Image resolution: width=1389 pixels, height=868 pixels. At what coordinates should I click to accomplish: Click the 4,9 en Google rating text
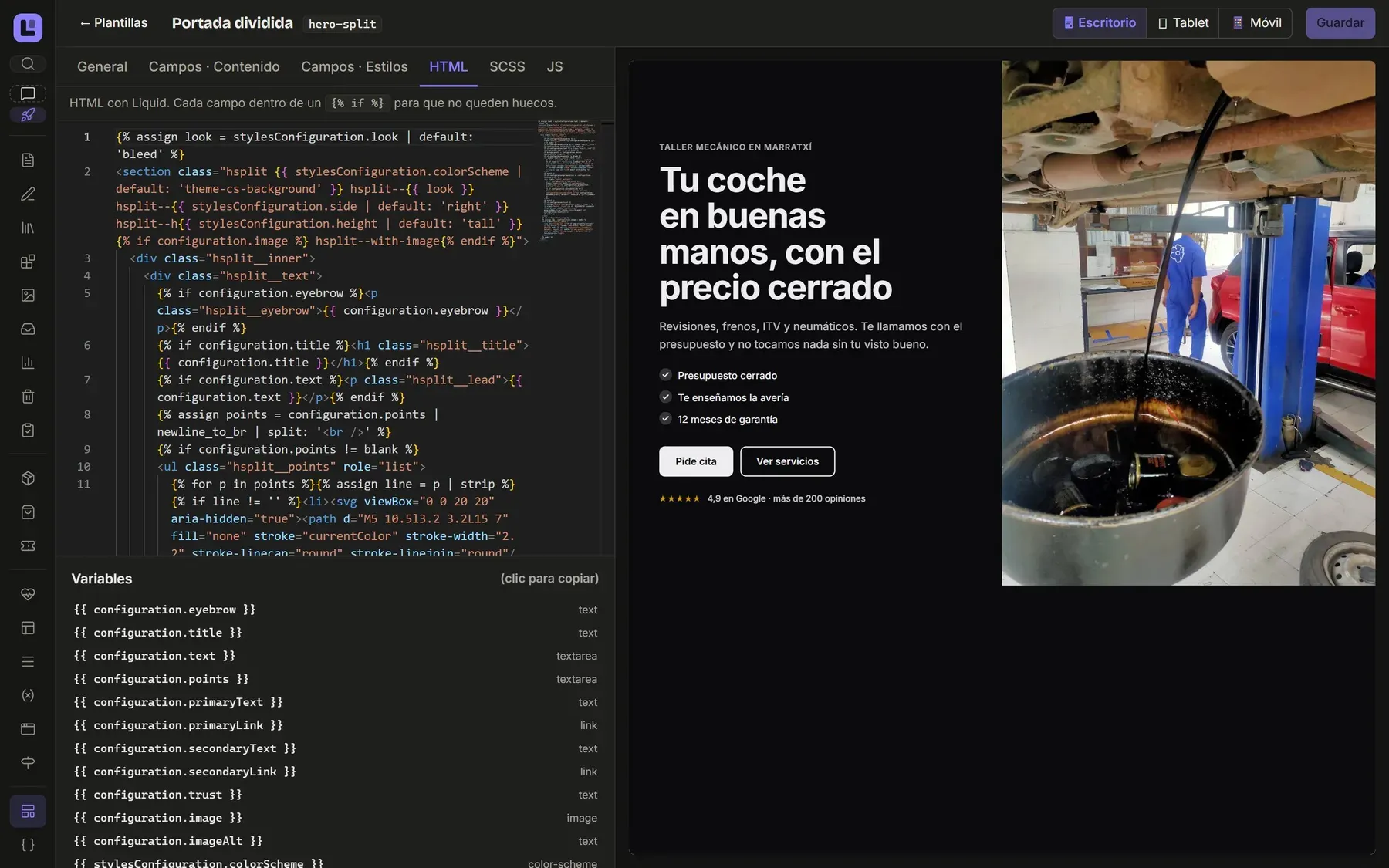pyautogui.click(x=786, y=498)
